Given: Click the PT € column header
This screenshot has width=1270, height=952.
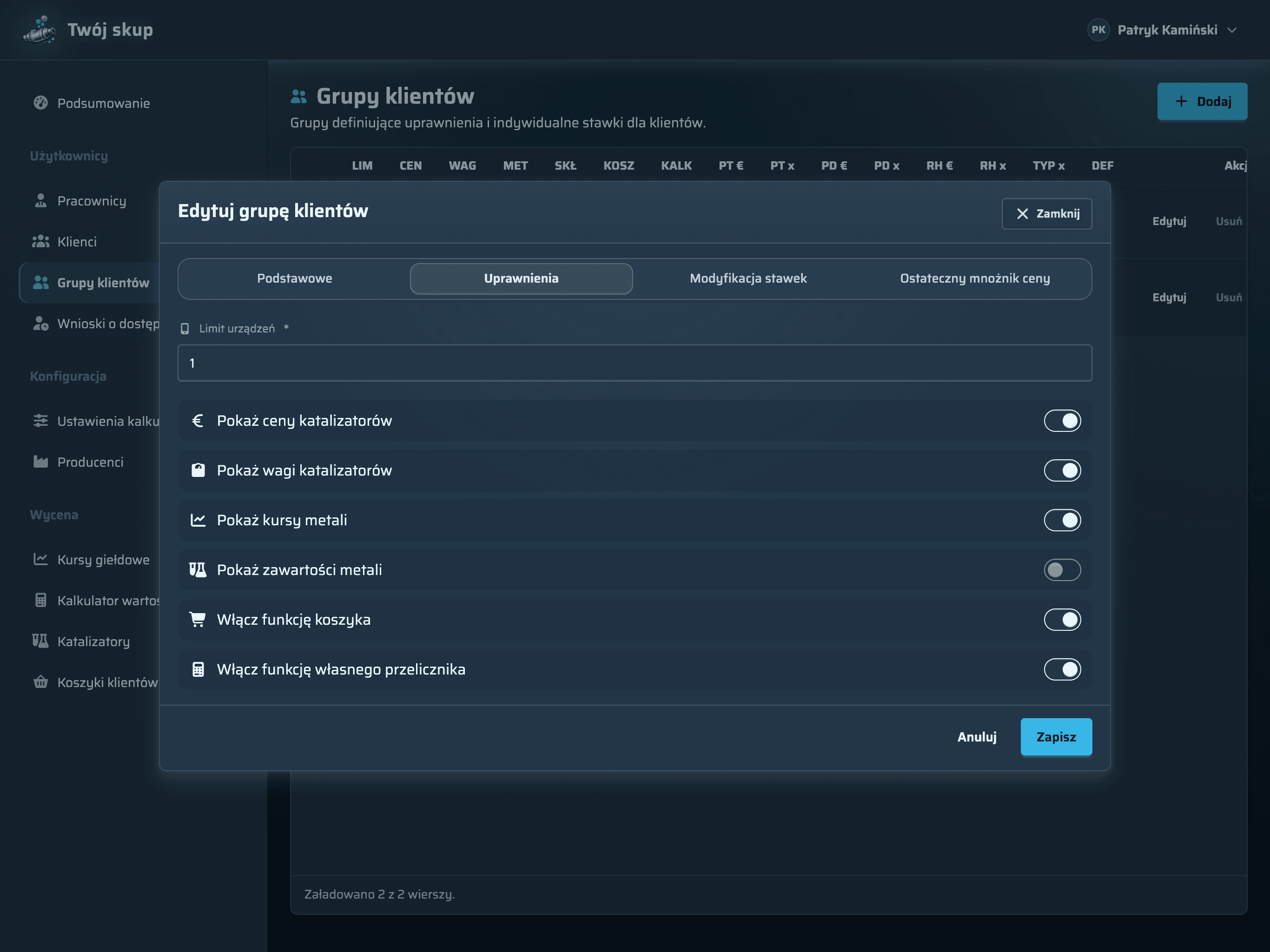Looking at the screenshot, I should (x=730, y=165).
